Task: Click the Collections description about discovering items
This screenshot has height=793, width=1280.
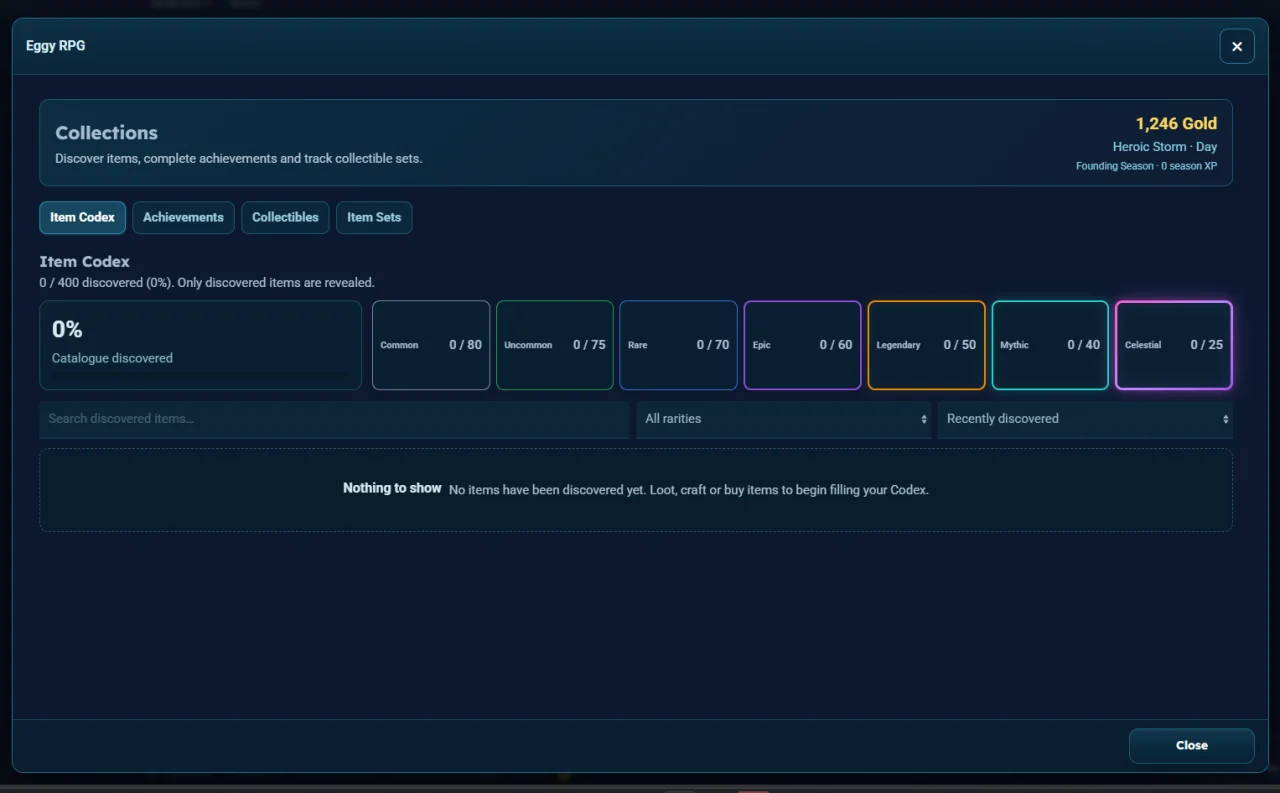Action: (x=239, y=159)
